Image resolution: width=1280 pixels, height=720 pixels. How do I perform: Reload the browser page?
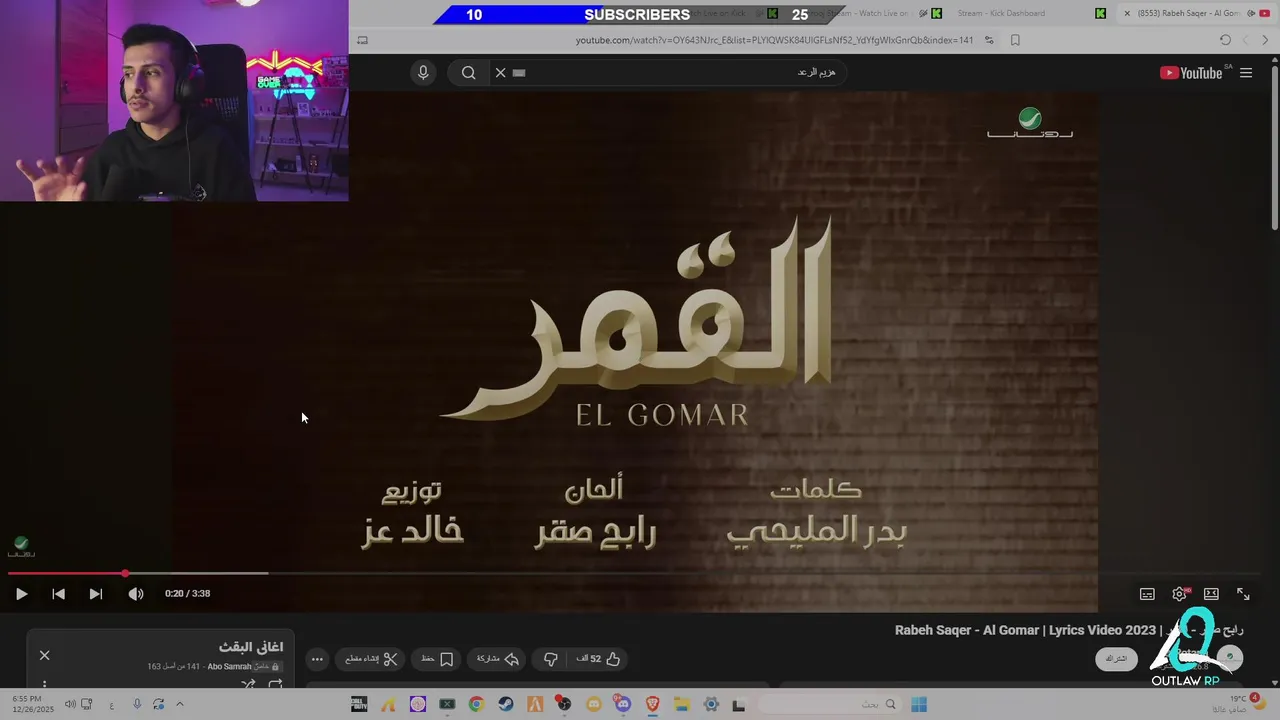pyautogui.click(x=1225, y=40)
